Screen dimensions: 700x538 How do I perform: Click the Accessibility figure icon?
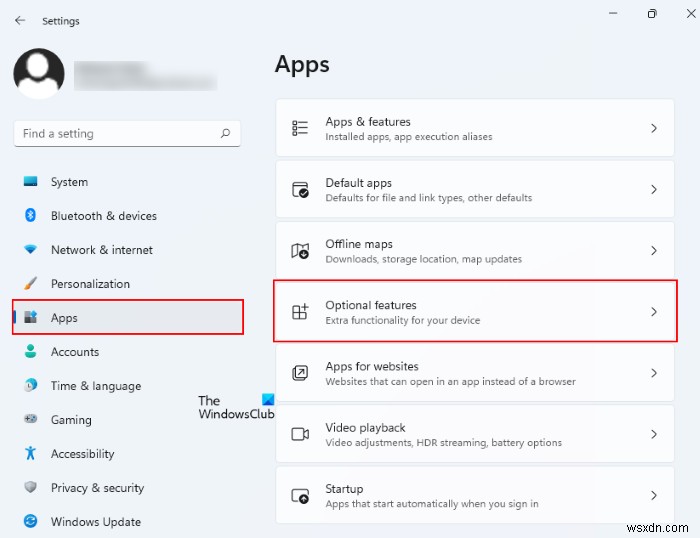click(30, 453)
